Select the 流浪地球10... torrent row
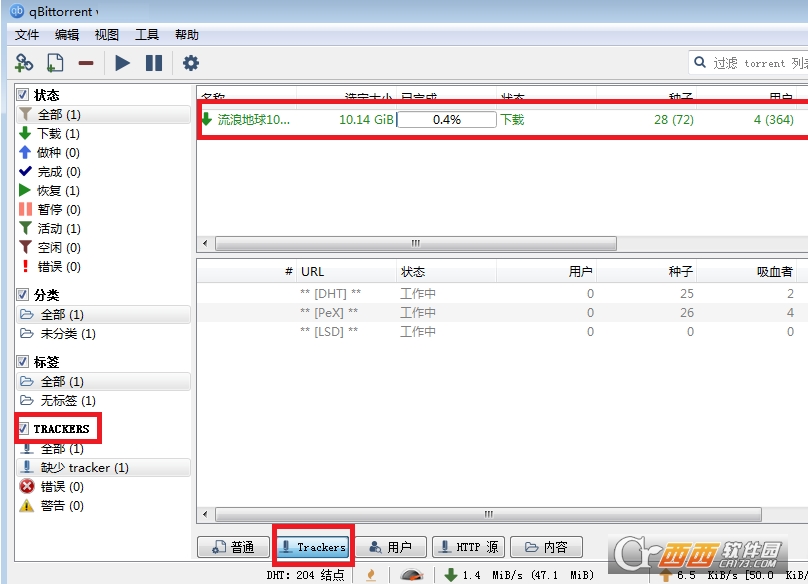This screenshot has width=808, height=584. (502, 120)
